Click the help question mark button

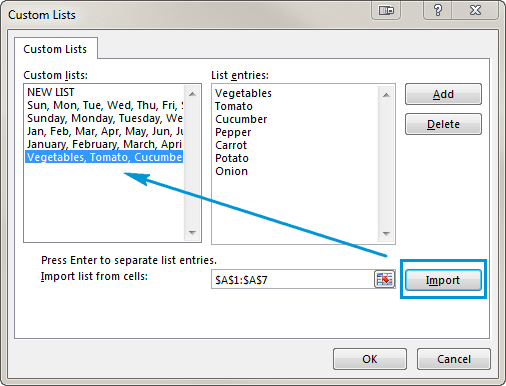point(438,10)
